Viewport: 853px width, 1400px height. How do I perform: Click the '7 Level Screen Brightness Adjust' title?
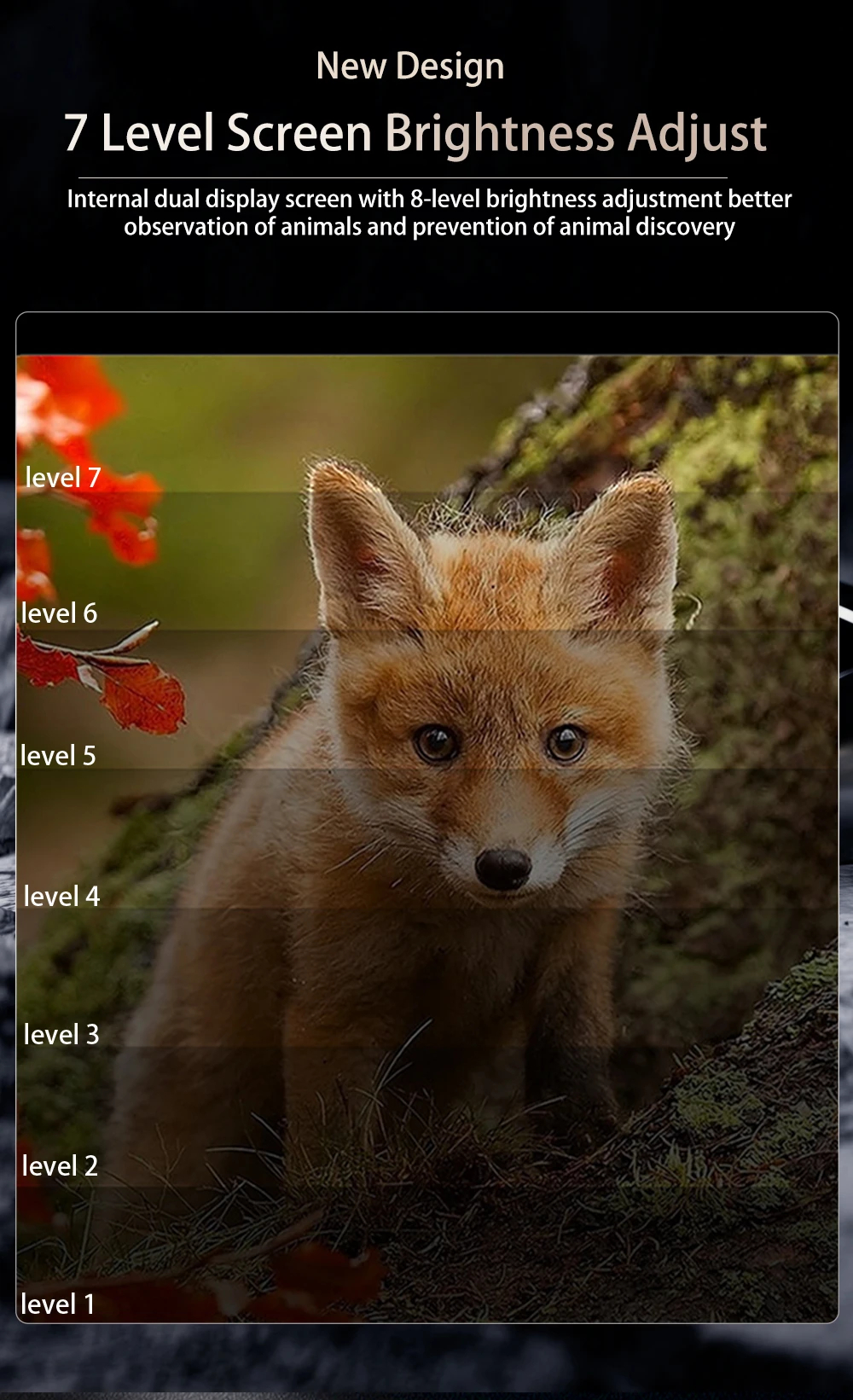[415, 133]
